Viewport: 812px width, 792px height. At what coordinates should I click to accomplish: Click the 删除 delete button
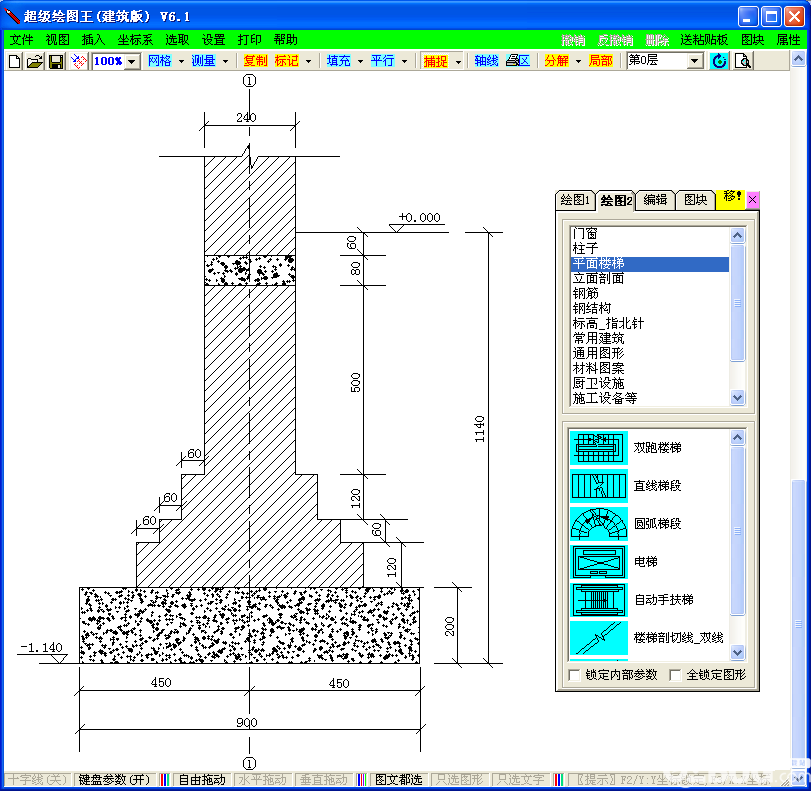click(x=657, y=40)
